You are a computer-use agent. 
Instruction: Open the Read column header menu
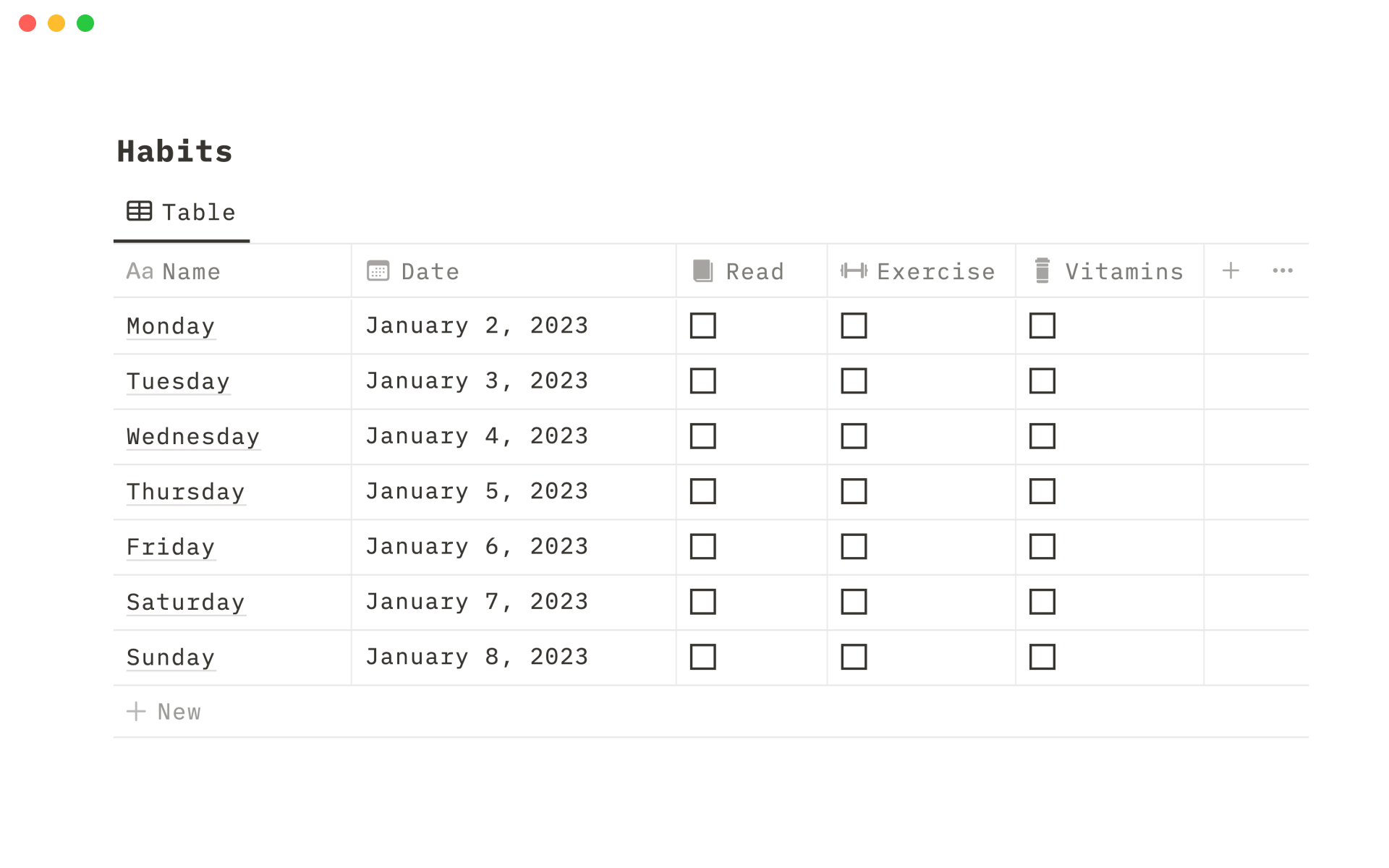pos(755,271)
